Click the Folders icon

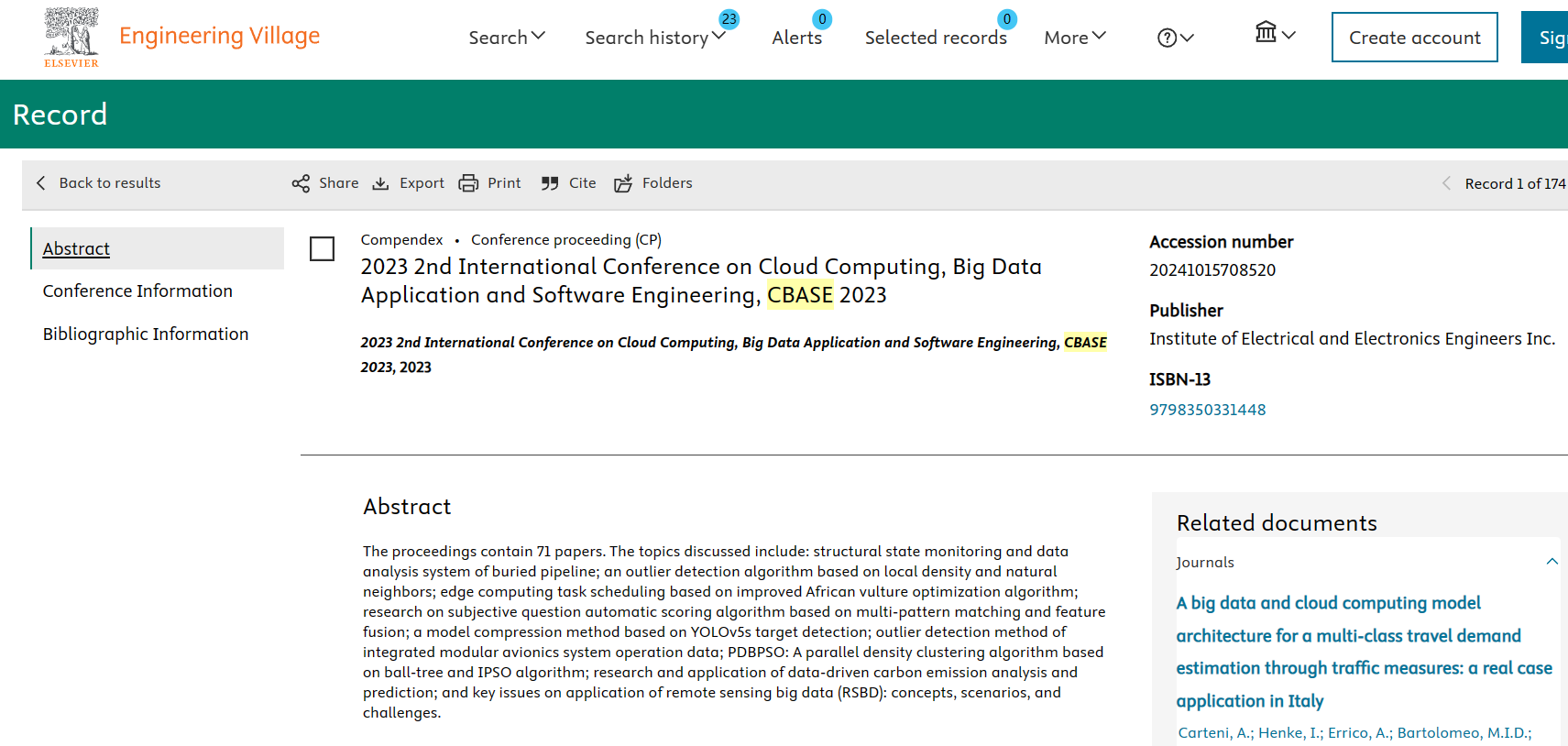[x=623, y=183]
